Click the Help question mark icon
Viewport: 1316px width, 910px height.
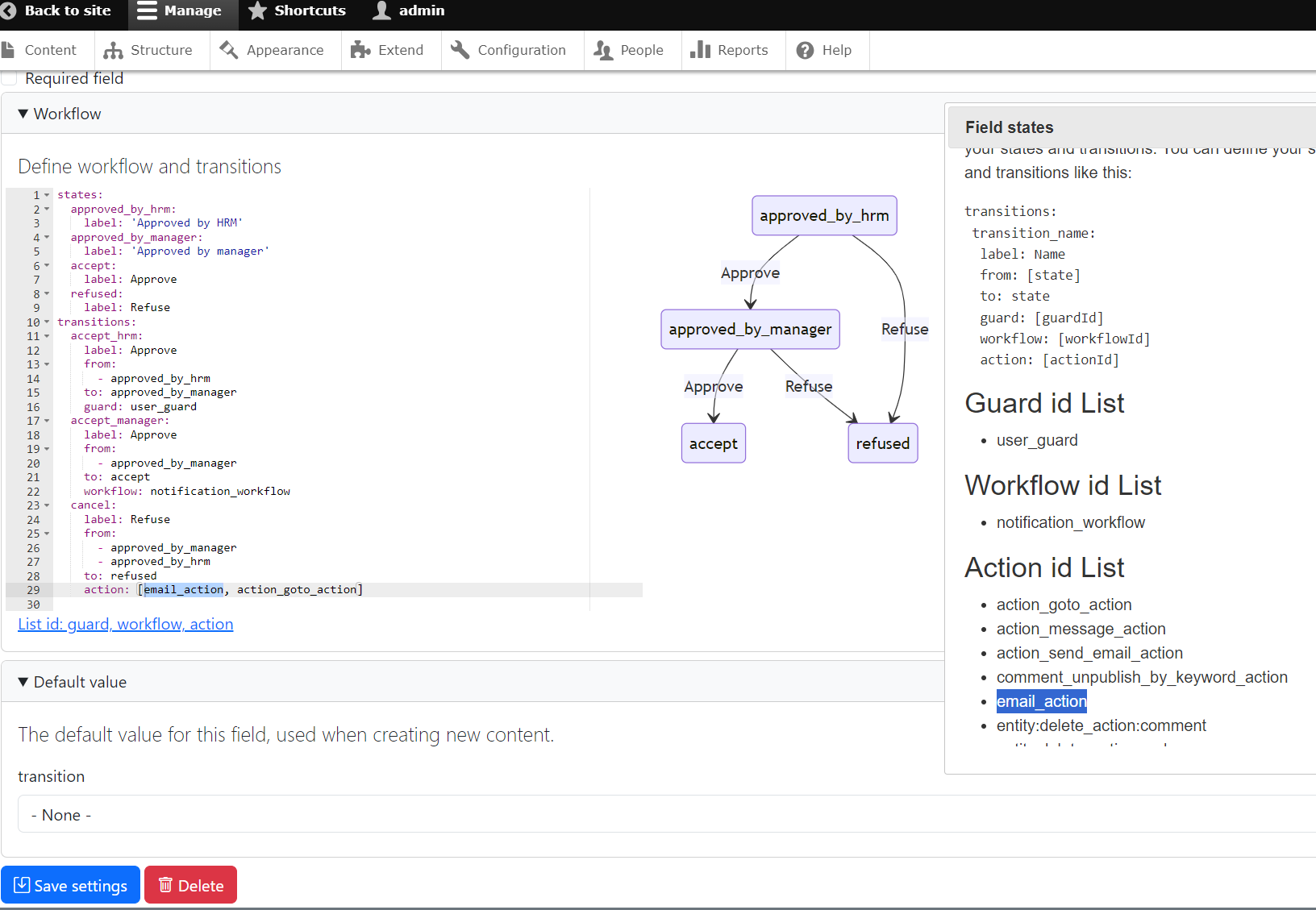tap(806, 50)
